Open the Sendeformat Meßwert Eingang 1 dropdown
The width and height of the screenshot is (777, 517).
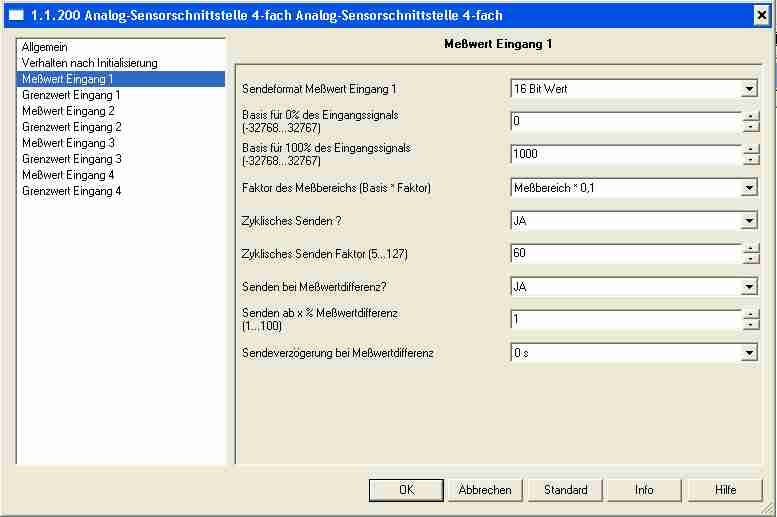tap(749, 89)
